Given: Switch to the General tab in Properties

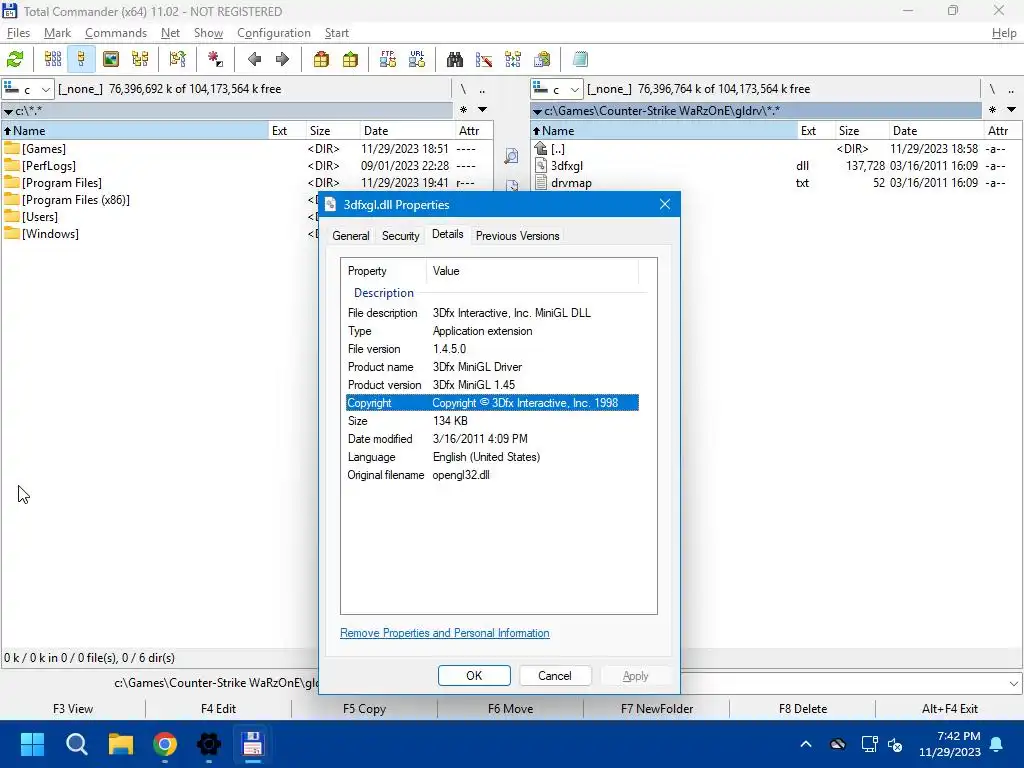Looking at the screenshot, I should (x=351, y=236).
